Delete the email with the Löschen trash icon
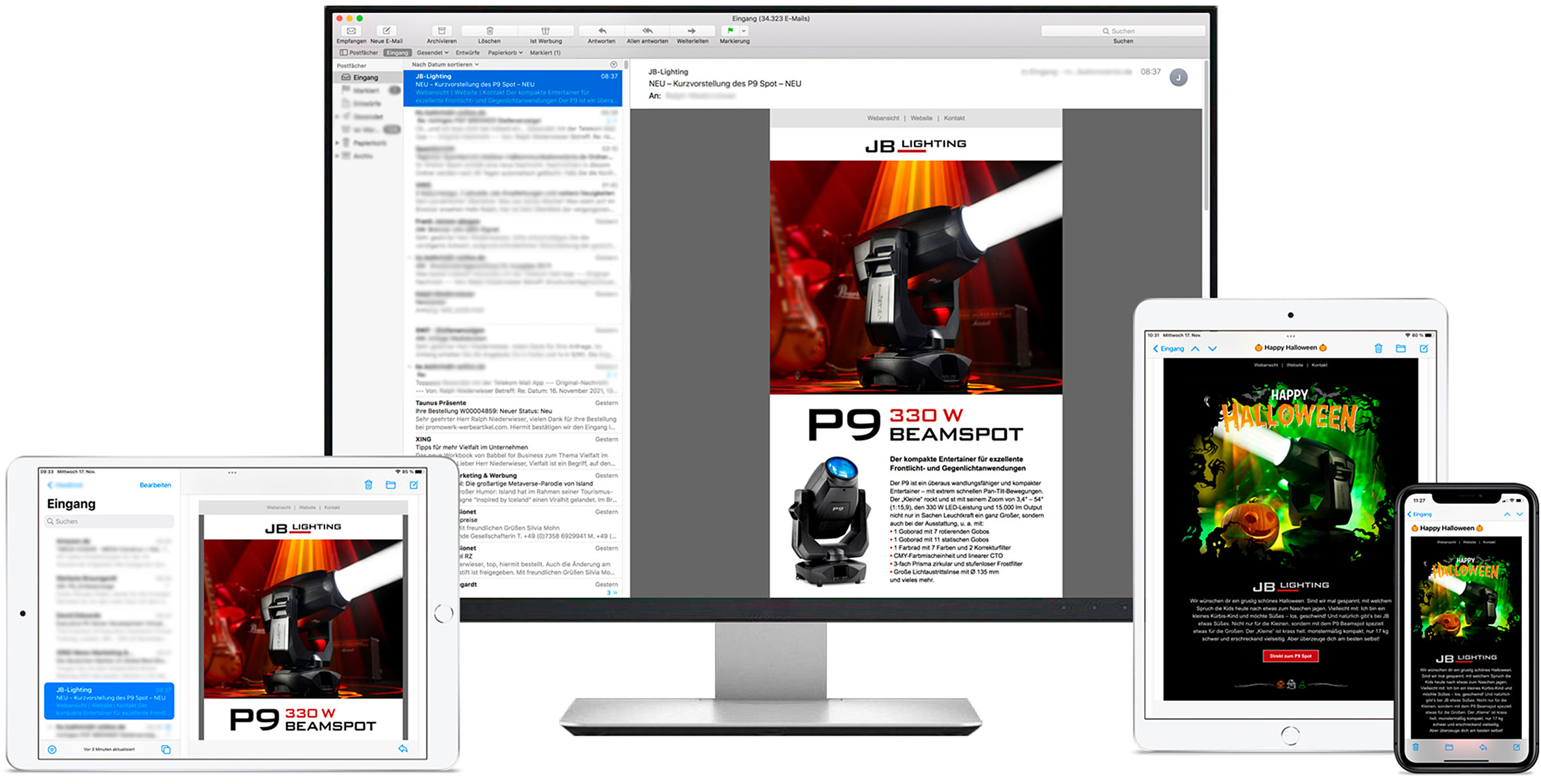The image size is (1541, 784). 490,31
